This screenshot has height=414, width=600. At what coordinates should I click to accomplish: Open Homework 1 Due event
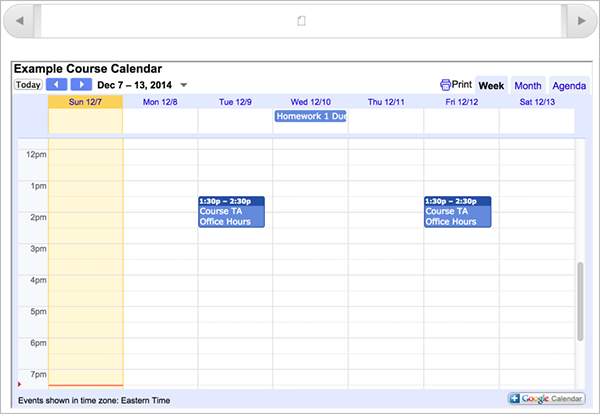(x=310, y=116)
